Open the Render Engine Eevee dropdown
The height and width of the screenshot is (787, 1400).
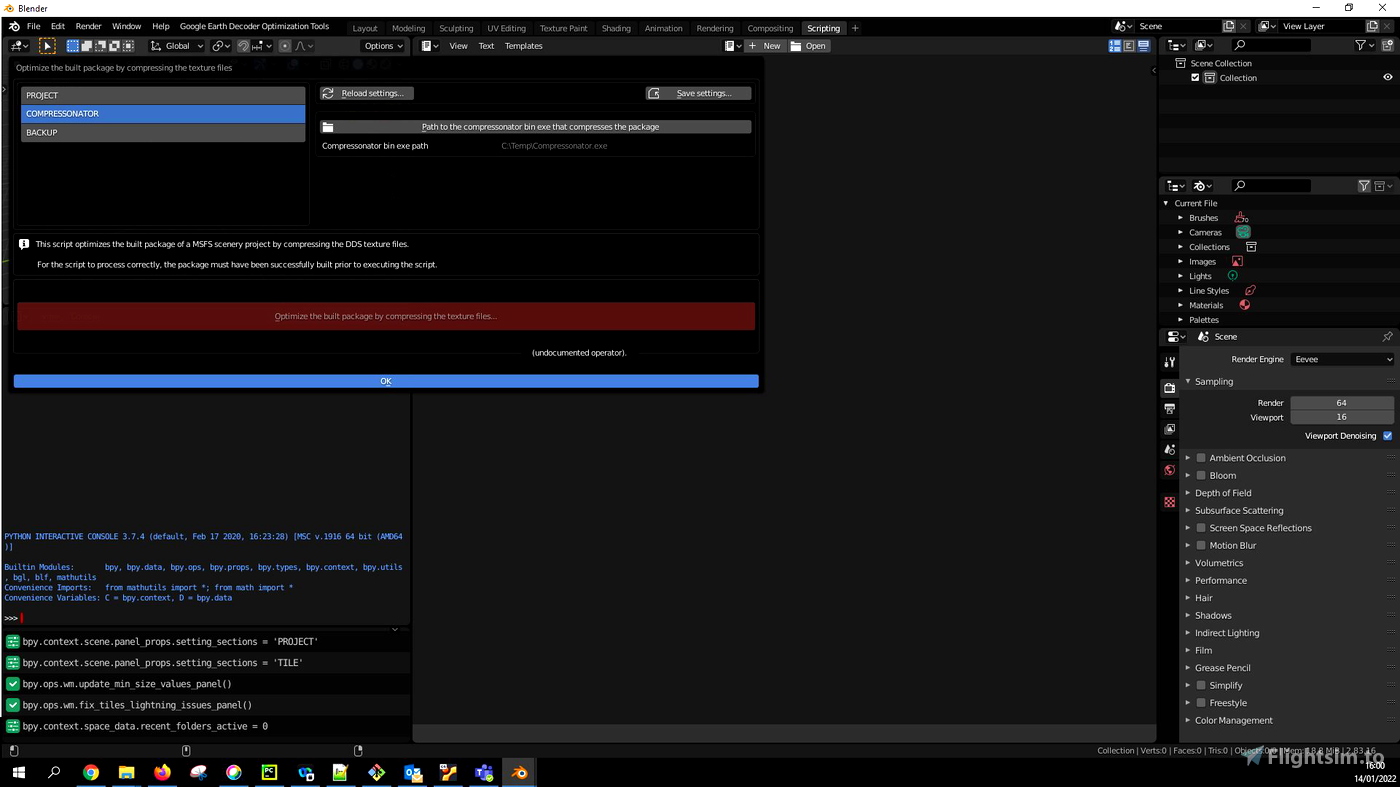(1342, 359)
